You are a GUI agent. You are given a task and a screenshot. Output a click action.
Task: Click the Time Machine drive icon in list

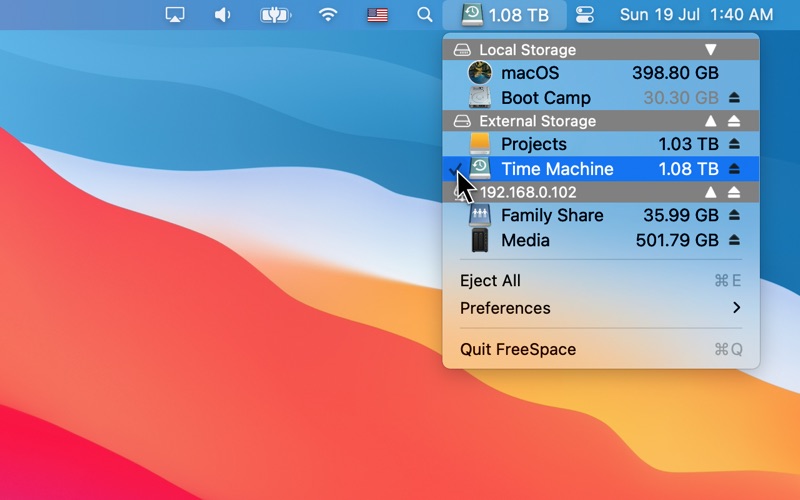[480, 168]
